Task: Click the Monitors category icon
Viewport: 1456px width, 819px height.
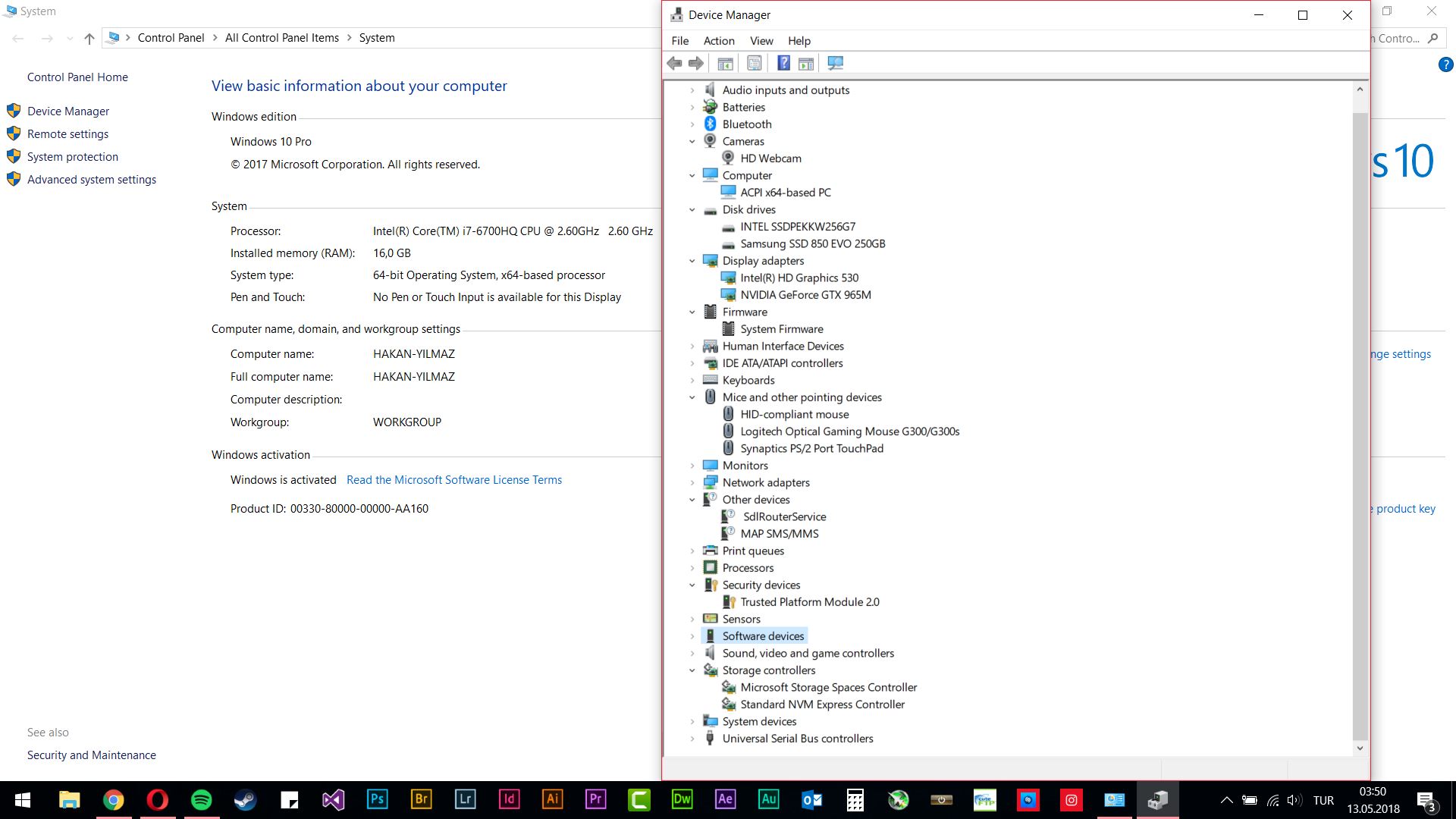Action: click(710, 466)
